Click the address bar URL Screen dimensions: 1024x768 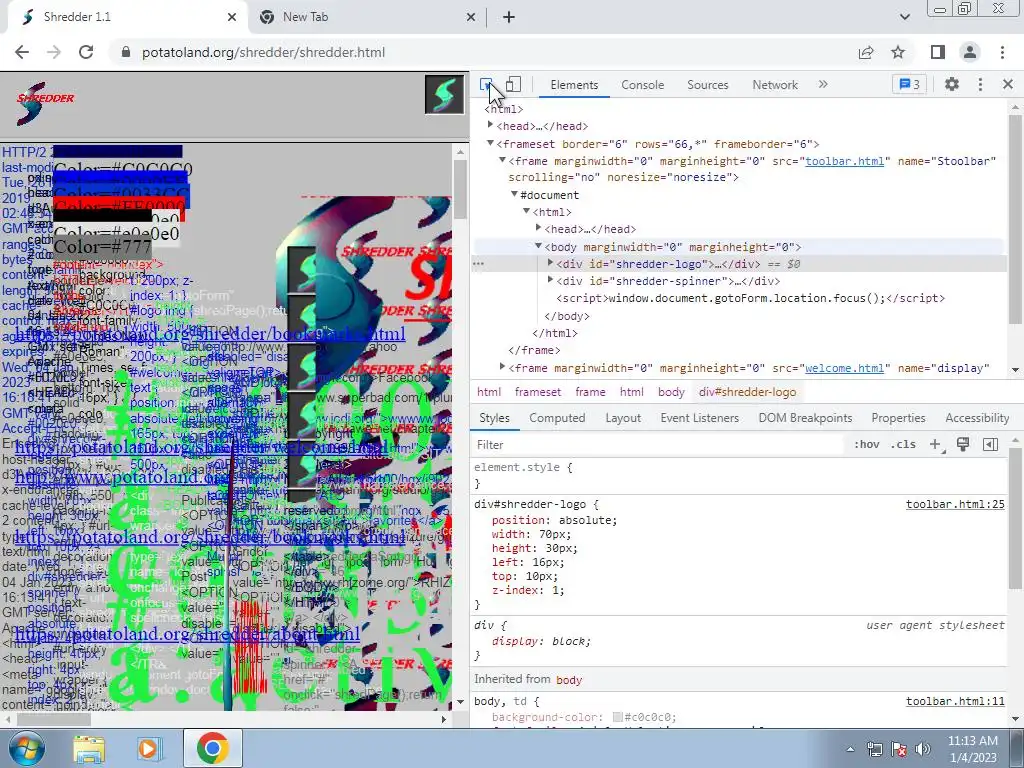click(x=264, y=52)
